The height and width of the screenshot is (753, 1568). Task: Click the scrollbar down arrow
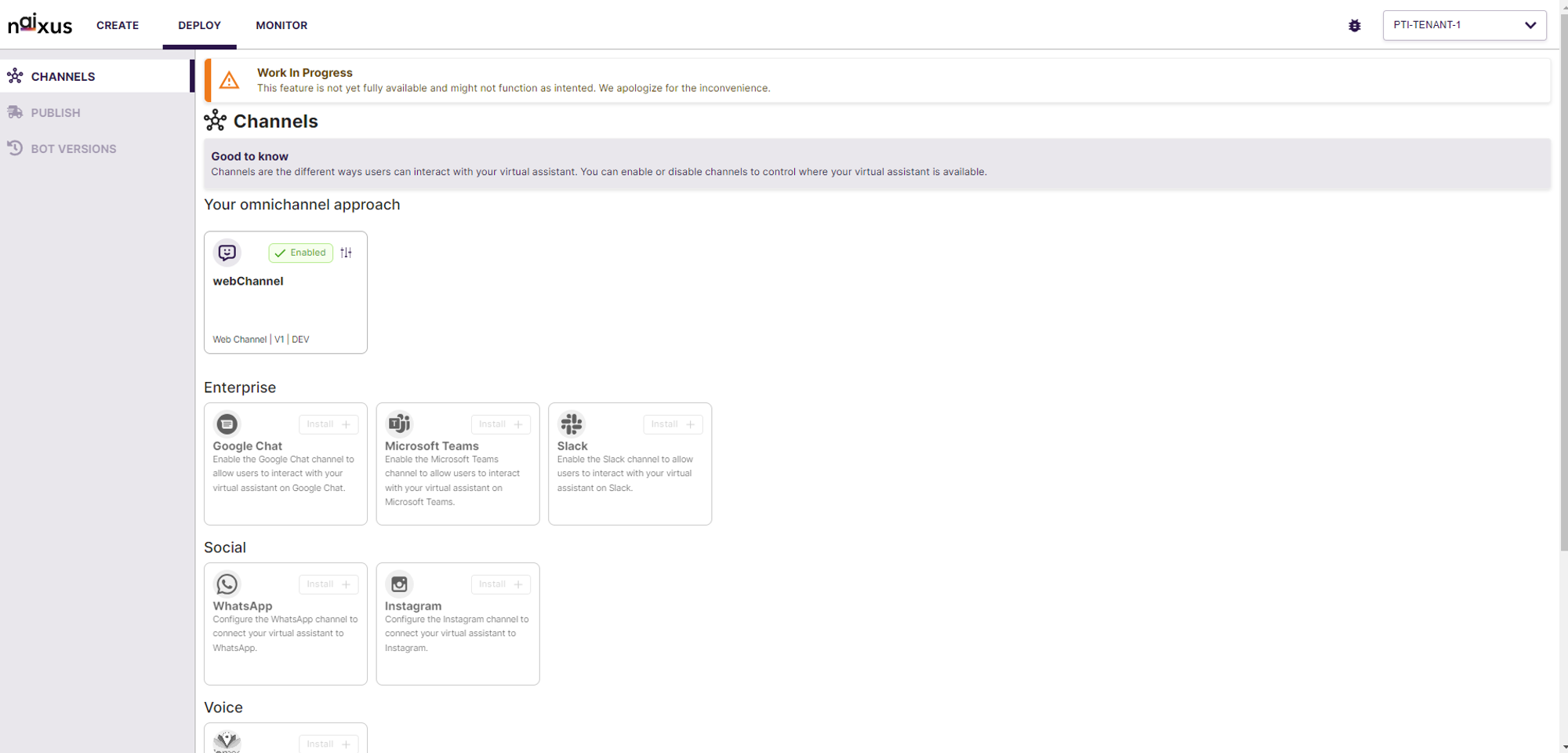(x=1563, y=747)
